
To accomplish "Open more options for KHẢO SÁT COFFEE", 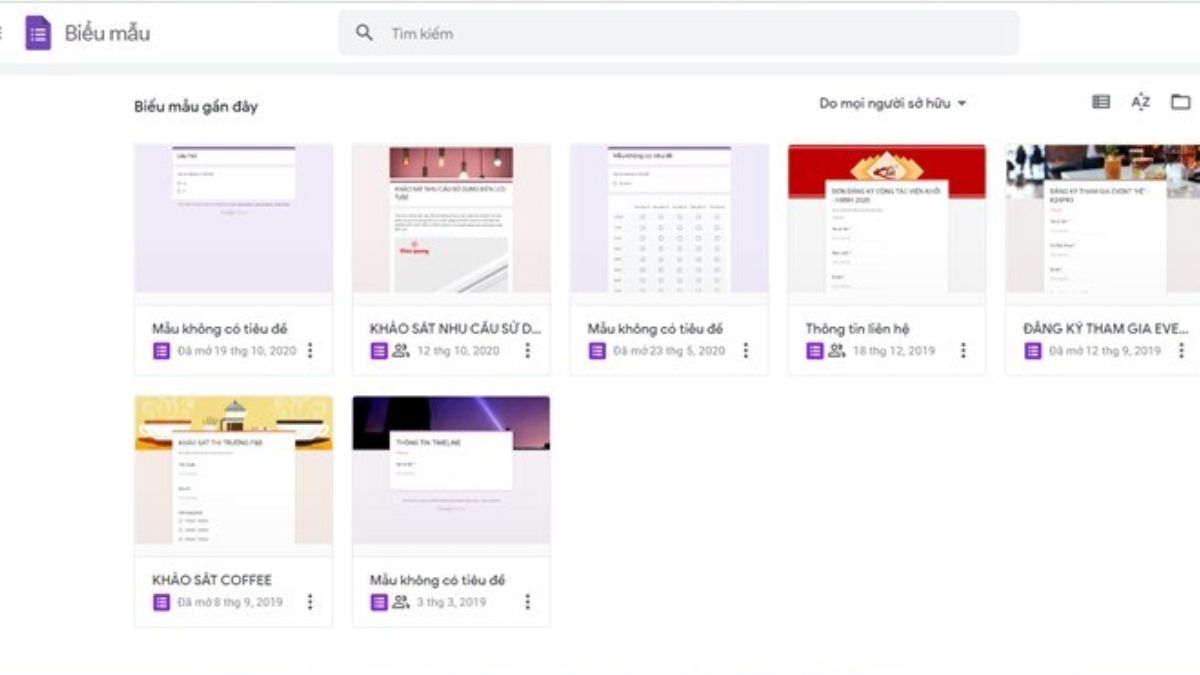I will click(310, 602).
